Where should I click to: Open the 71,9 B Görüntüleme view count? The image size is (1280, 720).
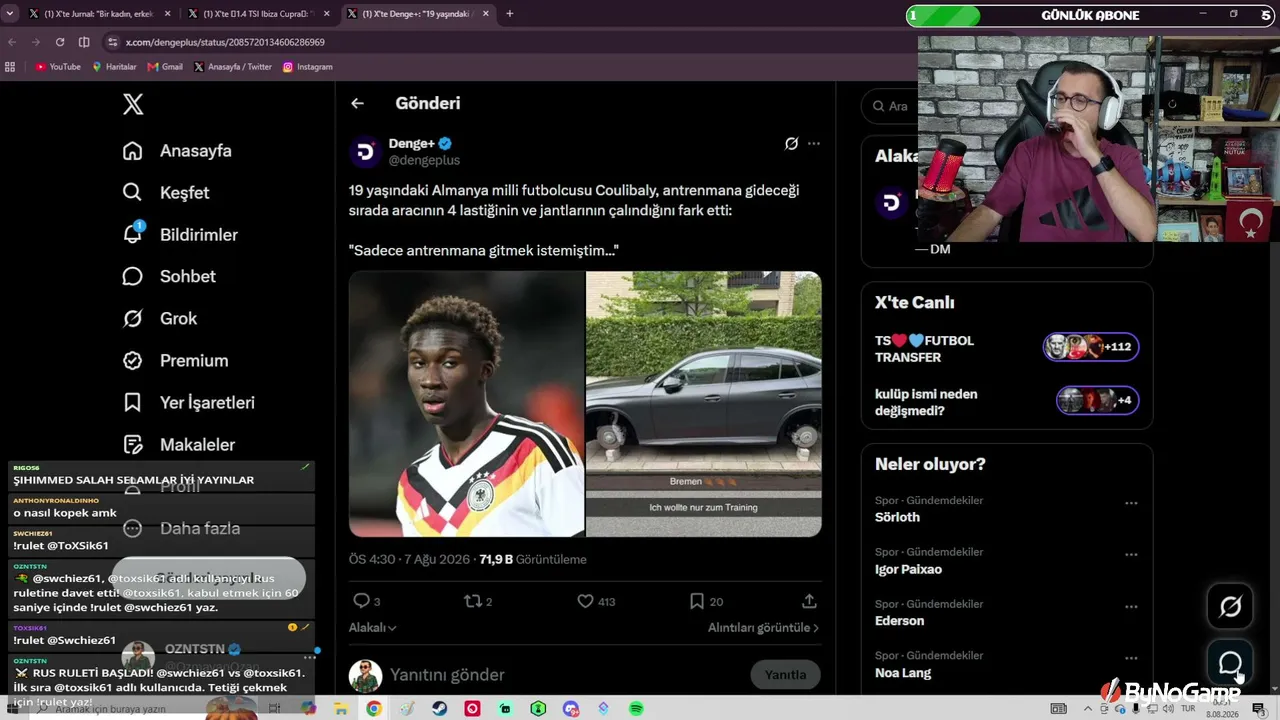(533, 560)
